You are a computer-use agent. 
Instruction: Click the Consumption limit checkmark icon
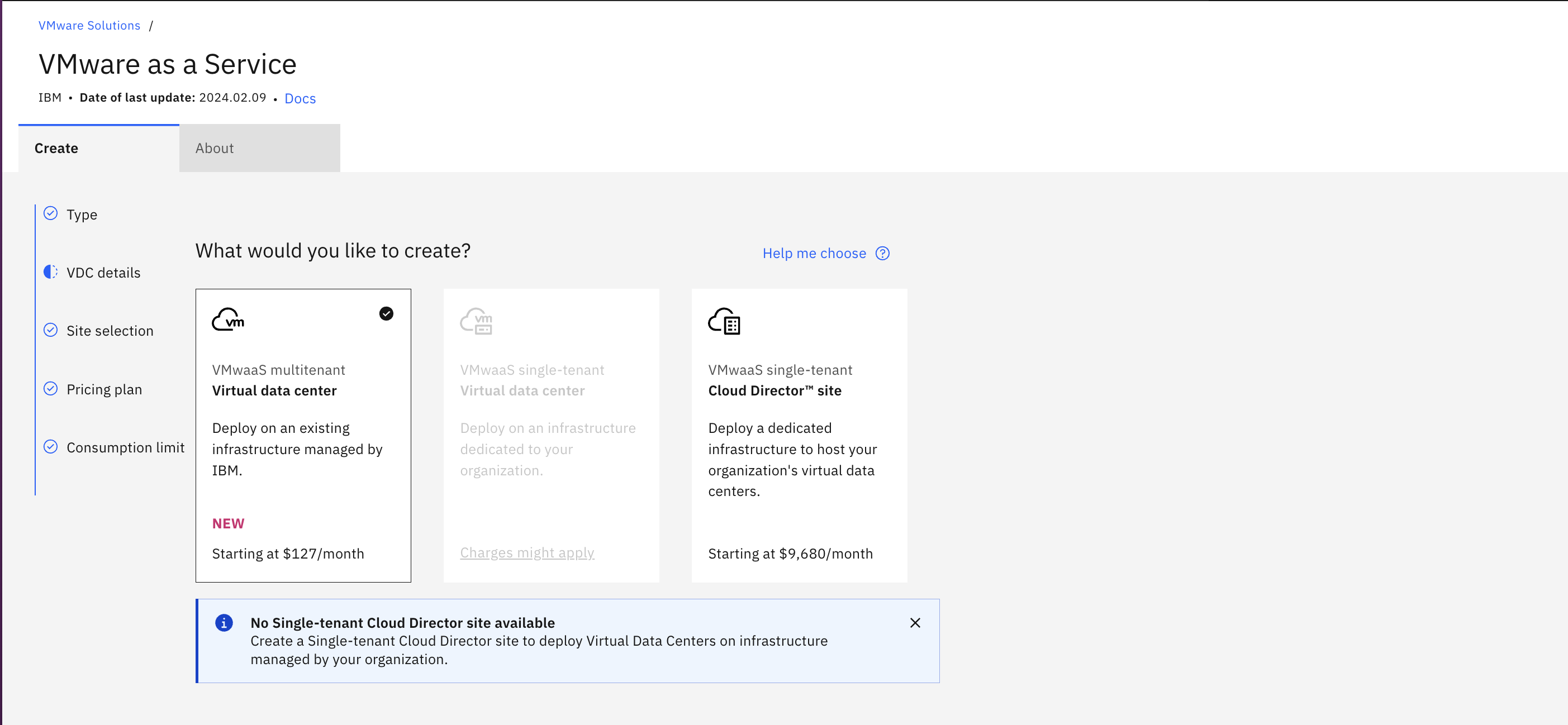point(50,447)
